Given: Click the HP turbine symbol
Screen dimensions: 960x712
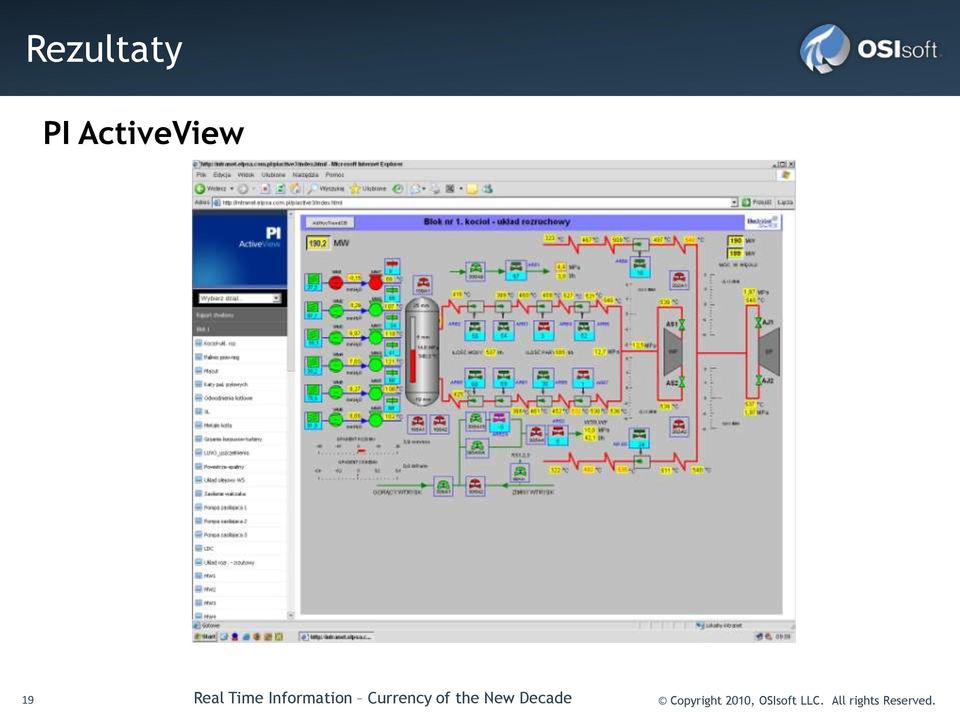Looking at the screenshot, I should click(673, 351).
